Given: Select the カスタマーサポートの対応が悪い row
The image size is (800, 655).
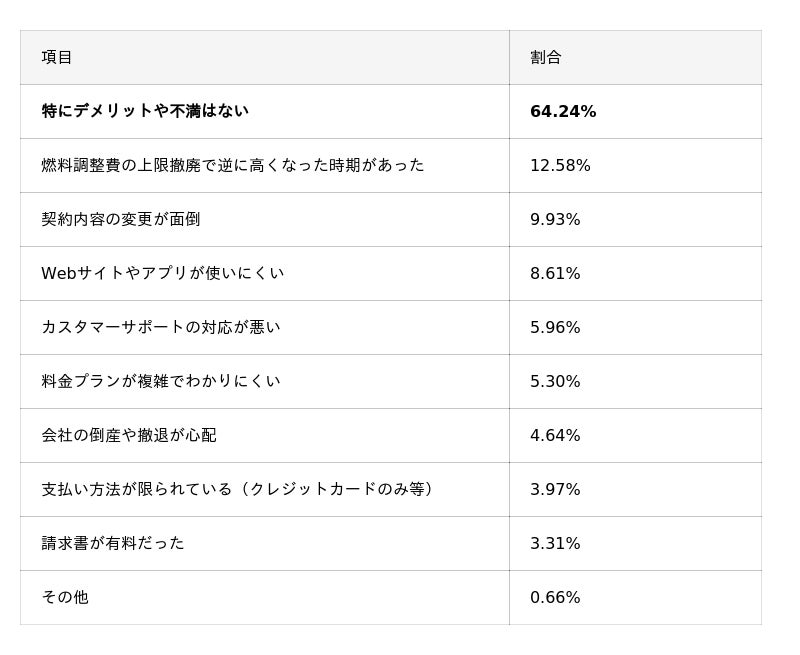Looking at the screenshot, I should tap(161, 327).
